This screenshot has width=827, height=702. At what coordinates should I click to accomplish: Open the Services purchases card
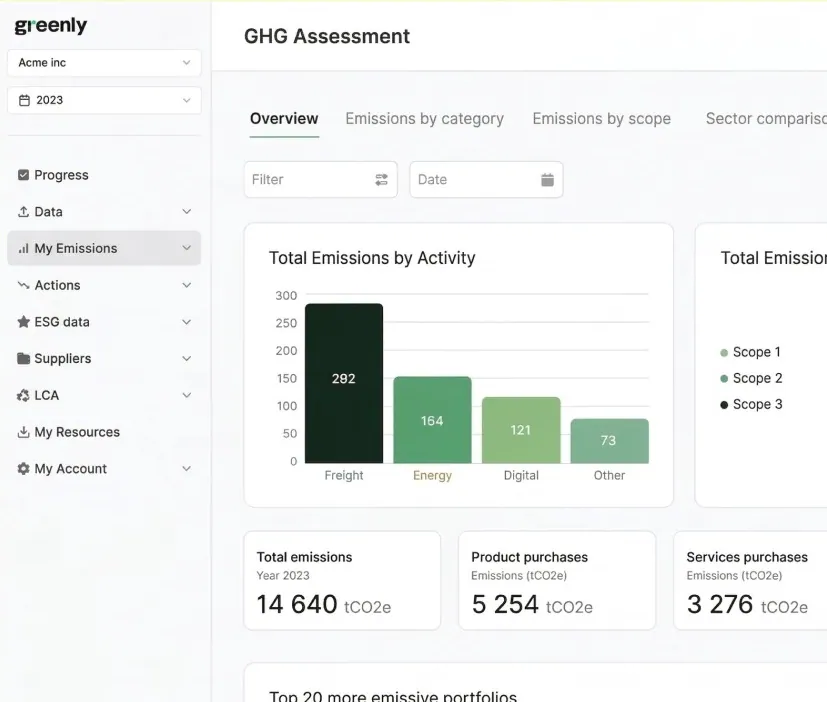point(751,581)
